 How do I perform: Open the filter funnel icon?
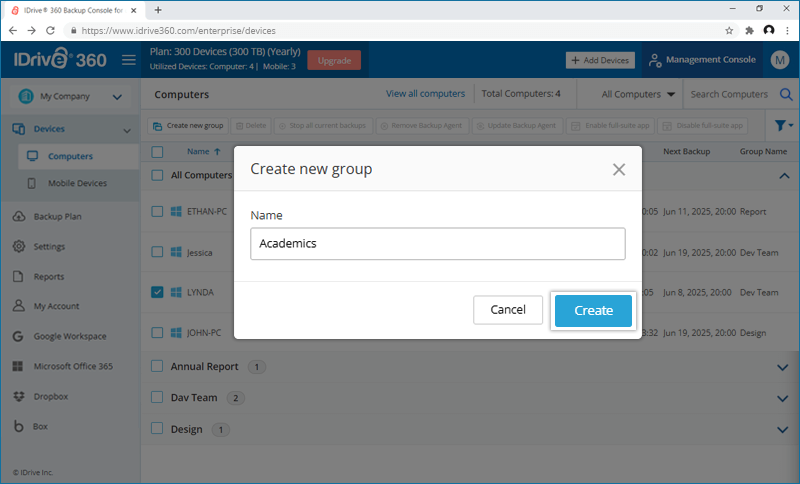click(x=782, y=126)
